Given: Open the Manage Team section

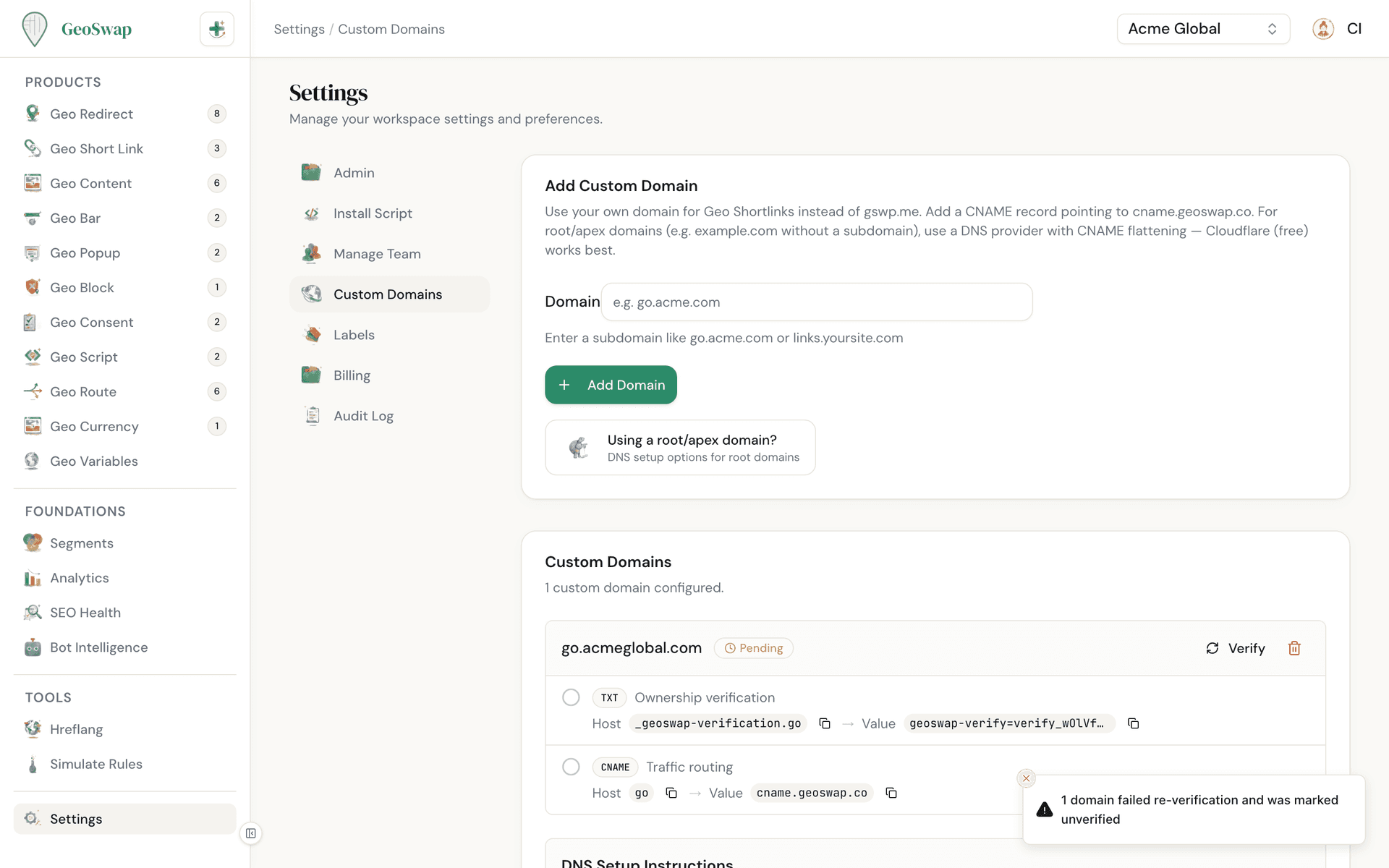Looking at the screenshot, I should pos(377,254).
